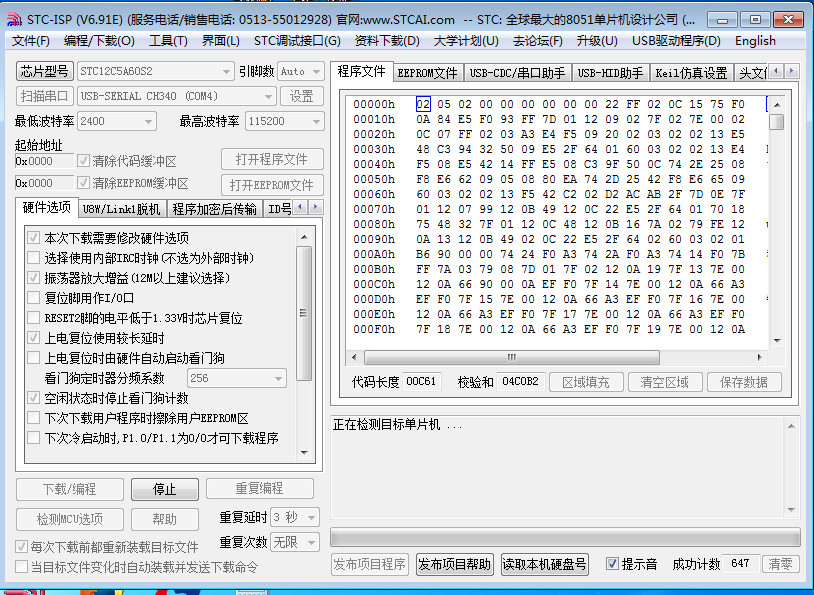Open 最低波特率 2400 dropdown
The height and width of the screenshot is (595, 814).
[117, 121]
